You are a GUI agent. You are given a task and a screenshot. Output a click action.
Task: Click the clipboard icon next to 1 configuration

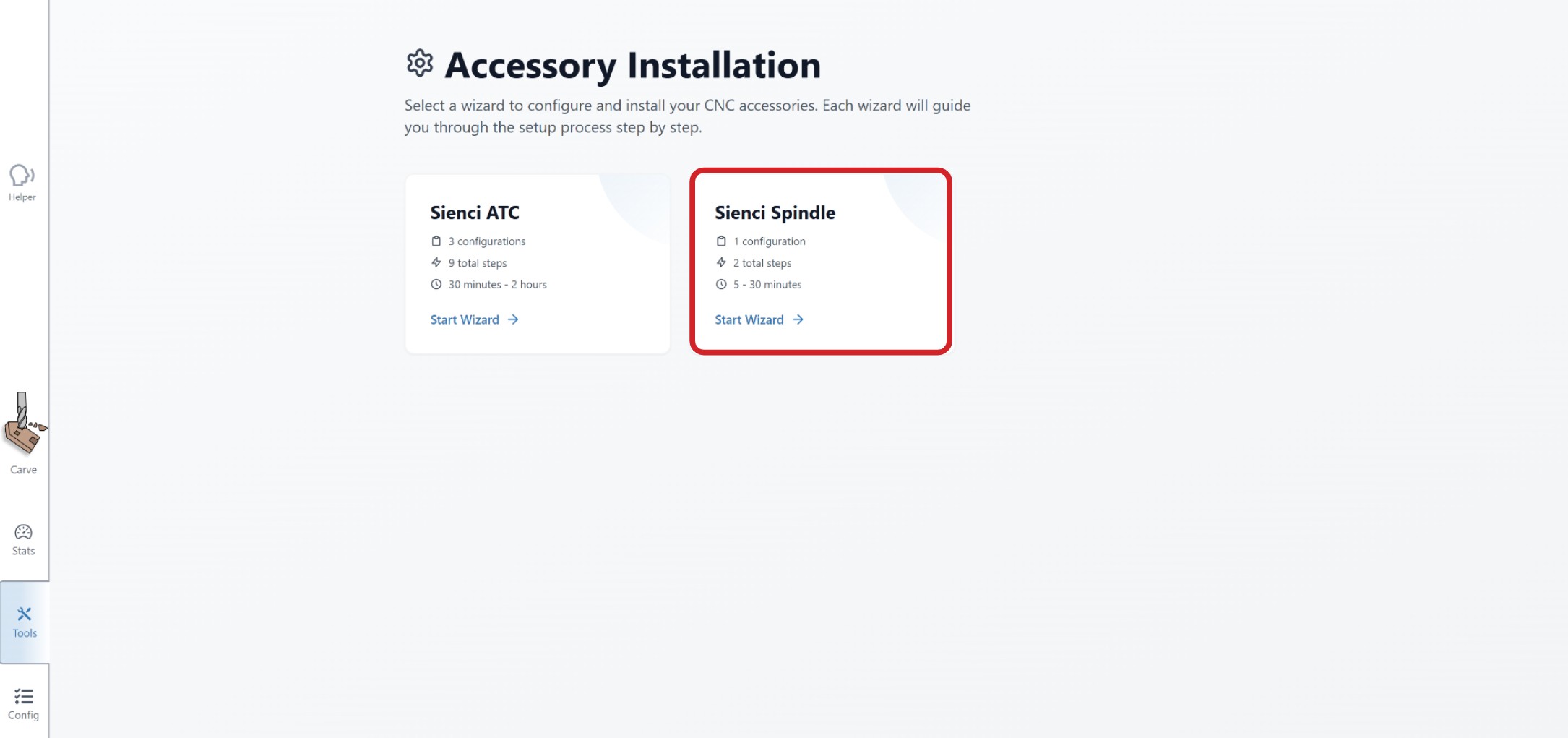click(x=721, y=241)
